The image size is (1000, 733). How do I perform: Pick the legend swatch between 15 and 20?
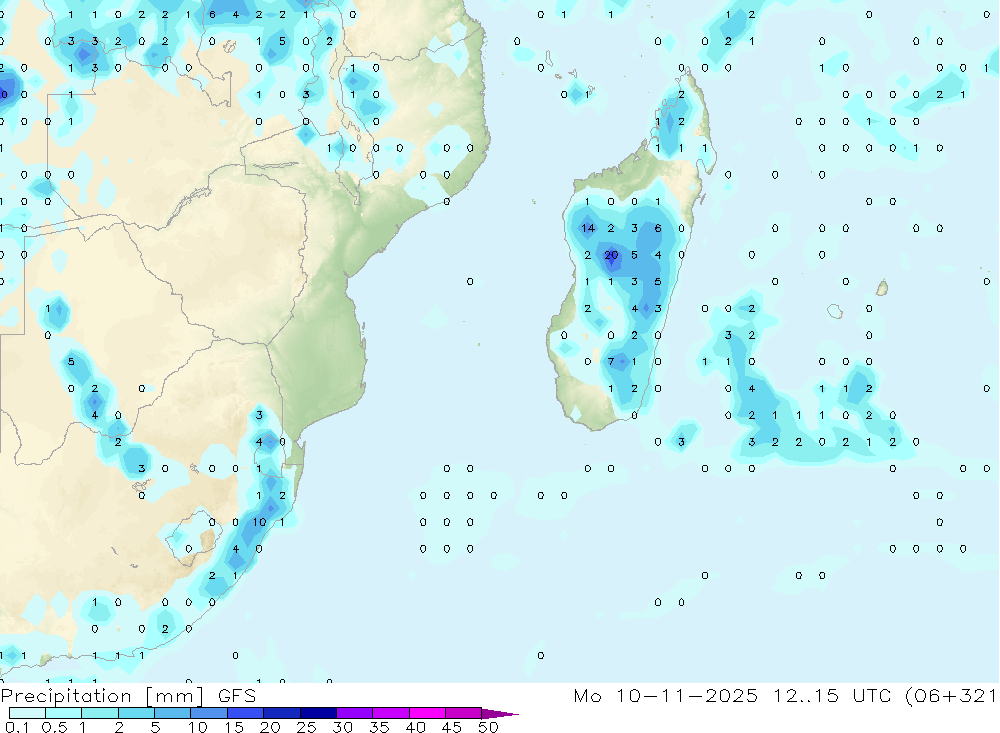coord(245,713)
